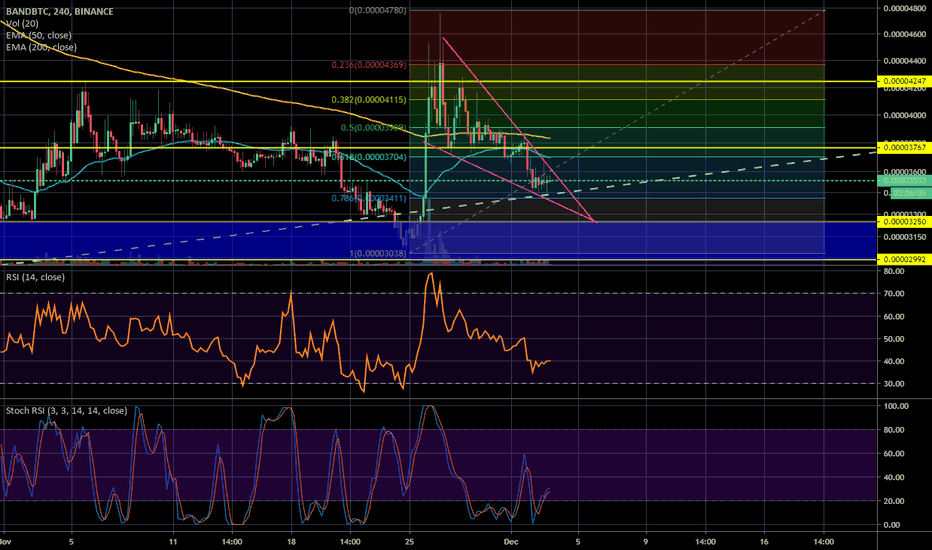Click the 0.00004247 yellow price label

pos(904,81)
